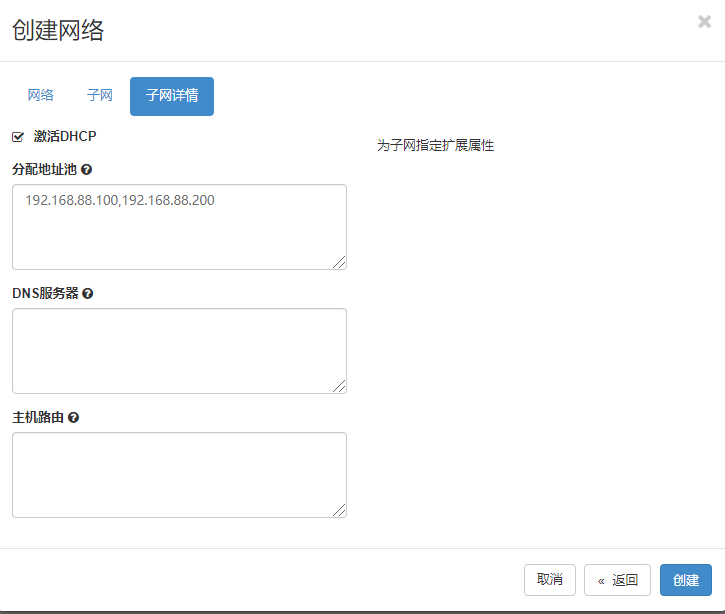Click the resize handle of 分配地址池 box
The image size is (725, 614).
[x=340, y=263]
